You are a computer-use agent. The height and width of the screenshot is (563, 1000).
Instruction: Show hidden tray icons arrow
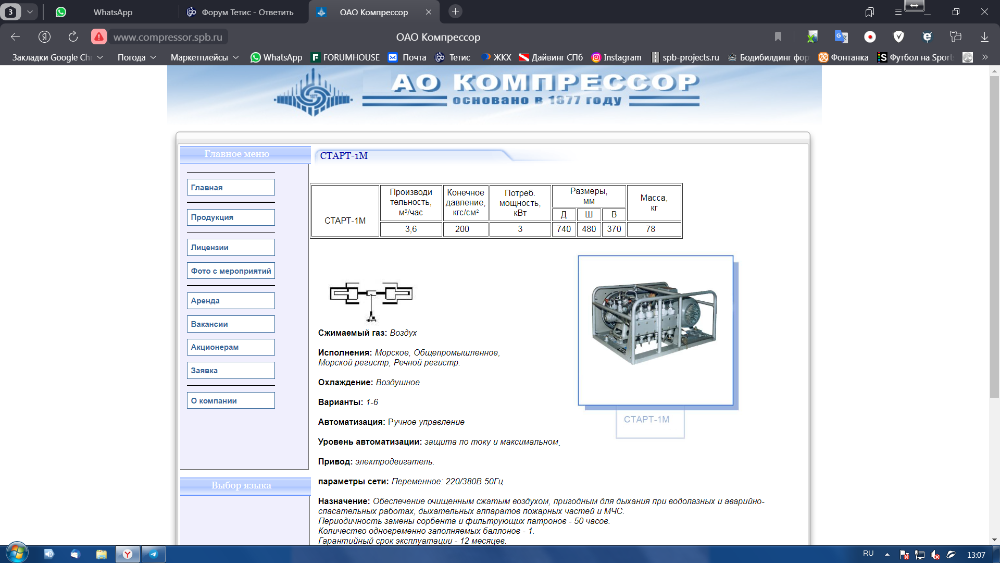pyautogui.click(x=887, y=555)
